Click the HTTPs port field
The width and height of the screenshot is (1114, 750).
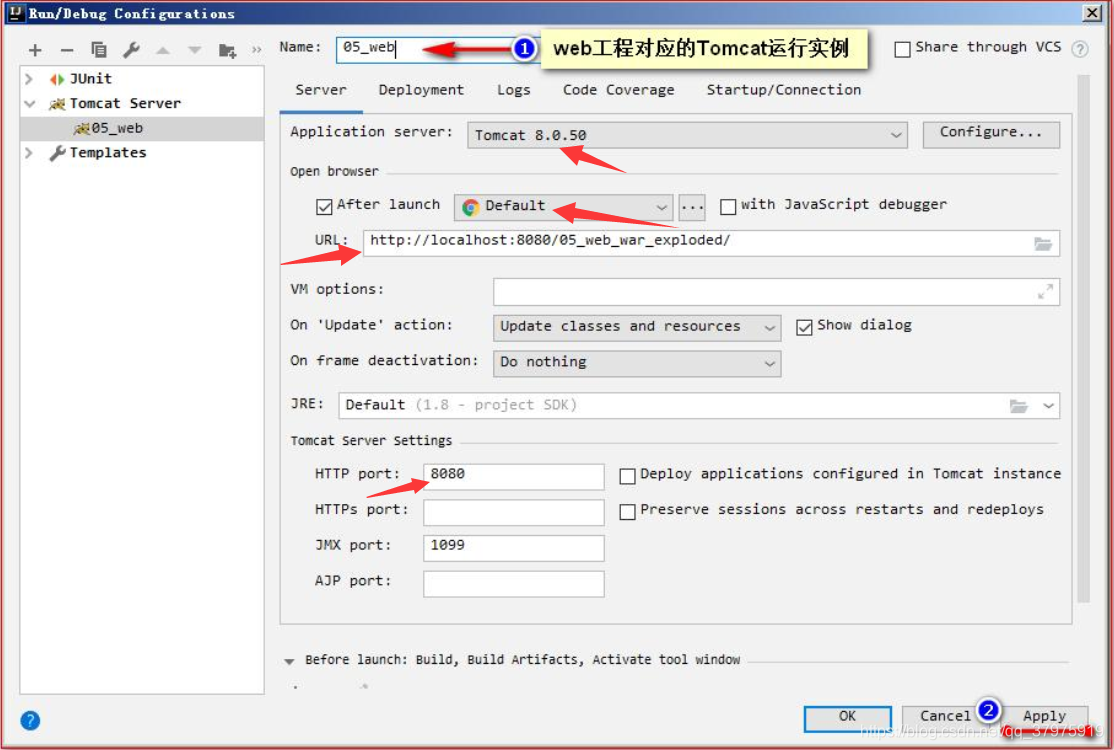(514, 511)
